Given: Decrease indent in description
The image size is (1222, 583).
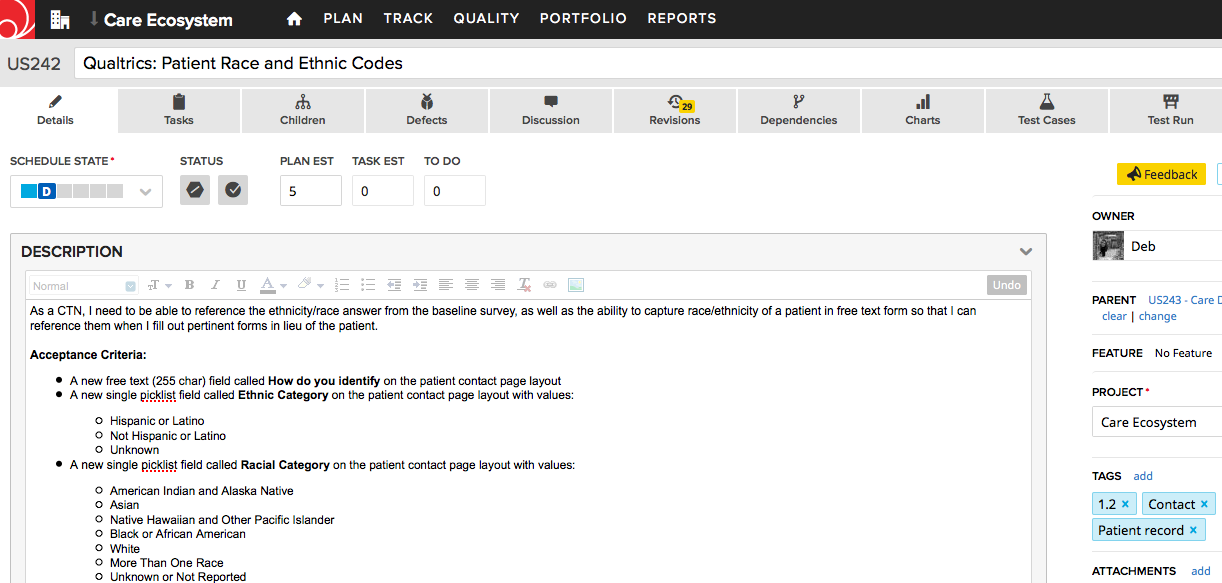Looking at the screenshot, I should pyautogui.click(x=394, y=285).
